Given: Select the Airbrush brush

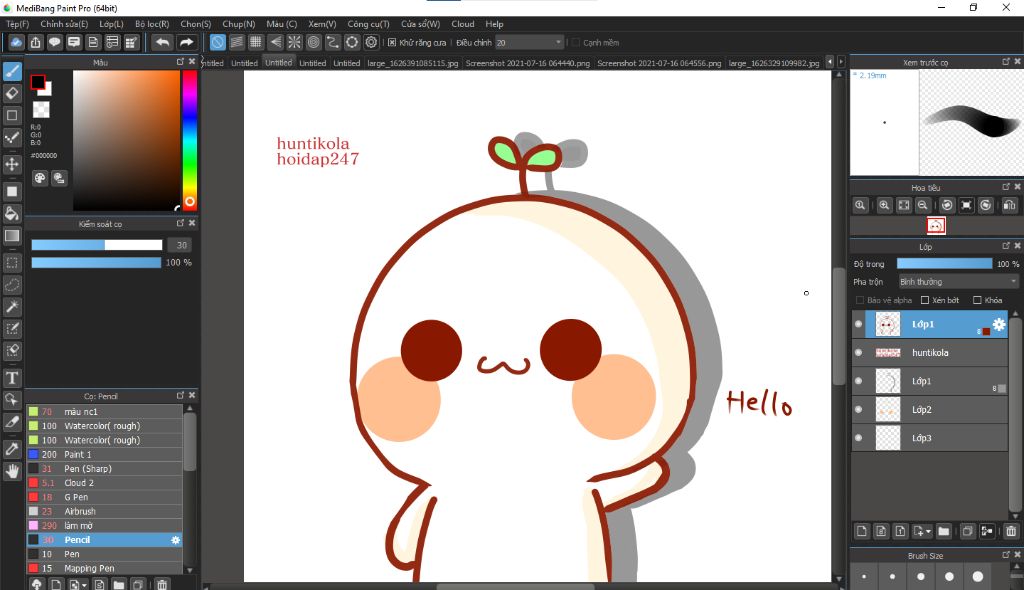Looking at the screenshot, I should coord(104,511).
